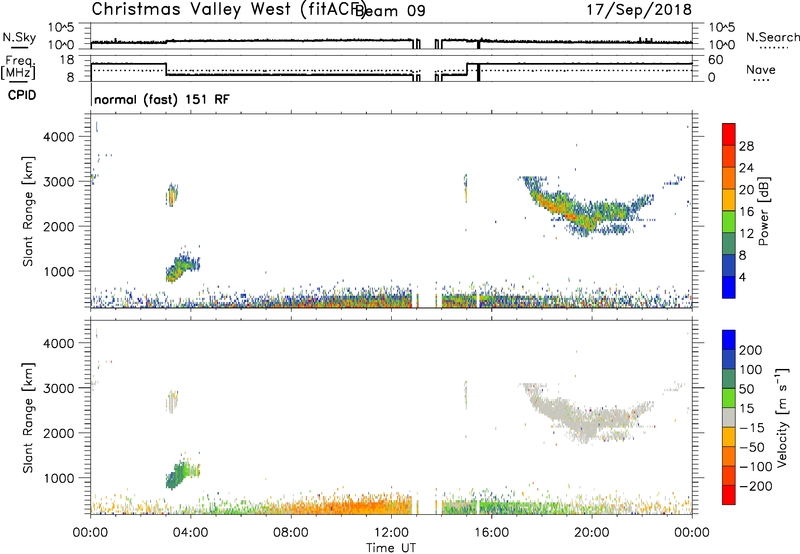Click the 08:00 time tick label
The image size is (800, 554).
pos(291,533)
